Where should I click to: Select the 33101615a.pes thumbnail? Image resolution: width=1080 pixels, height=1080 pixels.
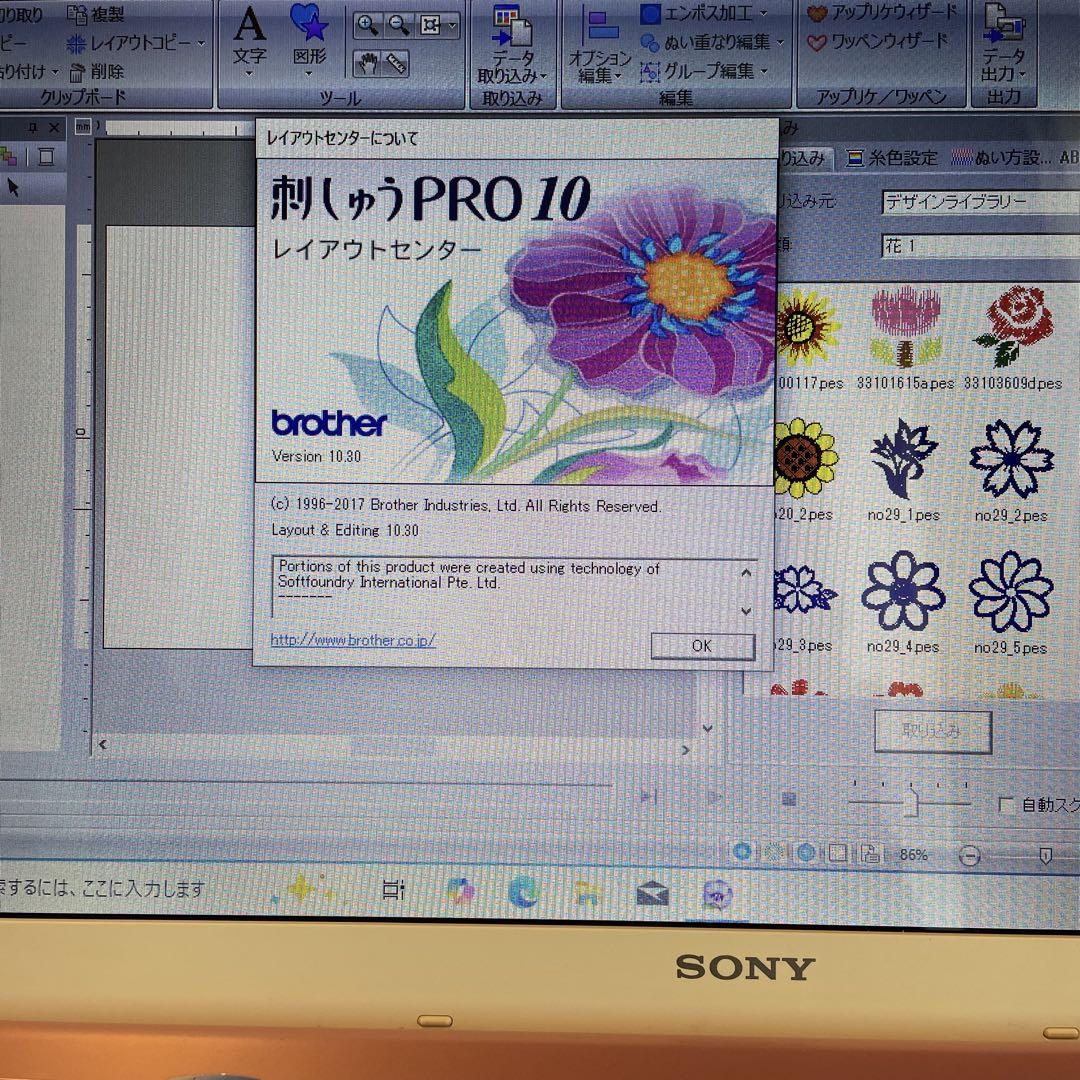coord(905,338)
